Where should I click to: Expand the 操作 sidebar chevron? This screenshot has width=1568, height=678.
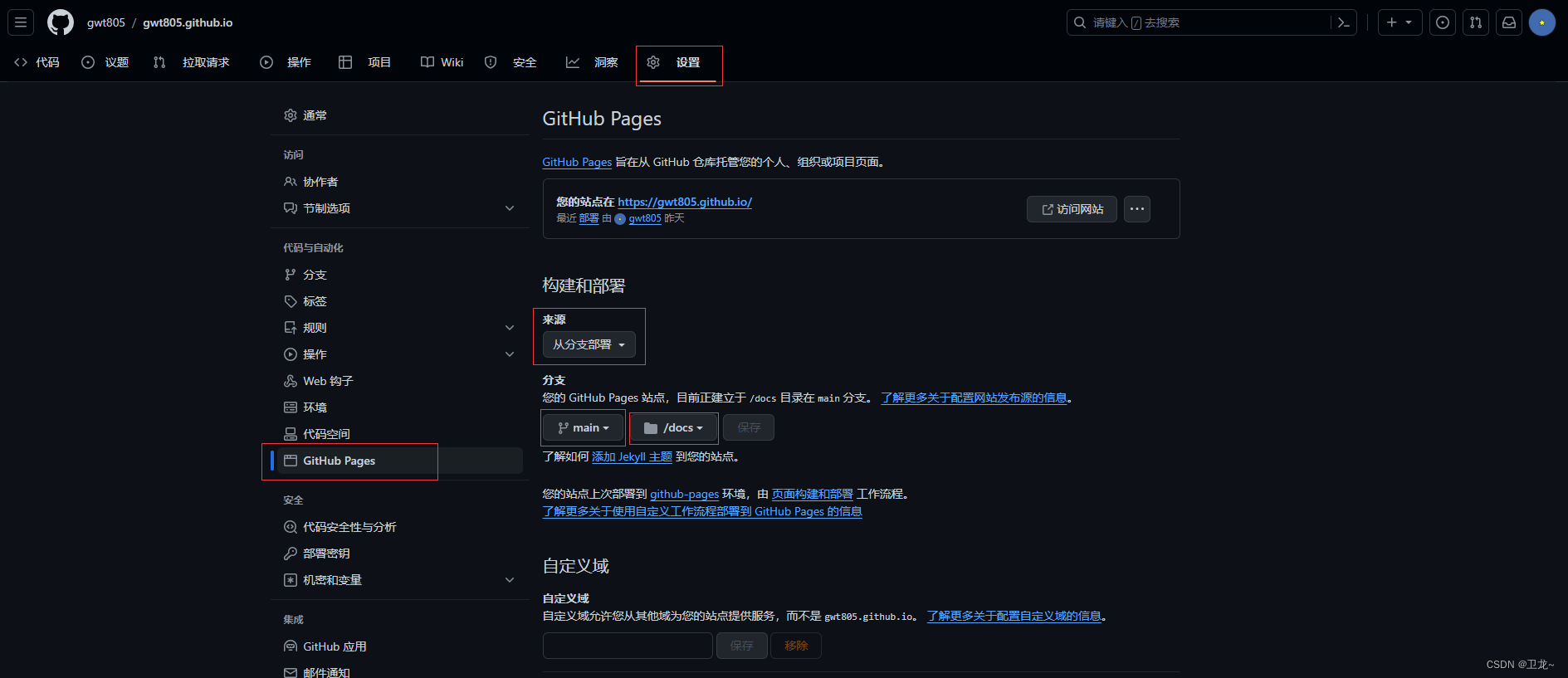(x=510, y=354)
